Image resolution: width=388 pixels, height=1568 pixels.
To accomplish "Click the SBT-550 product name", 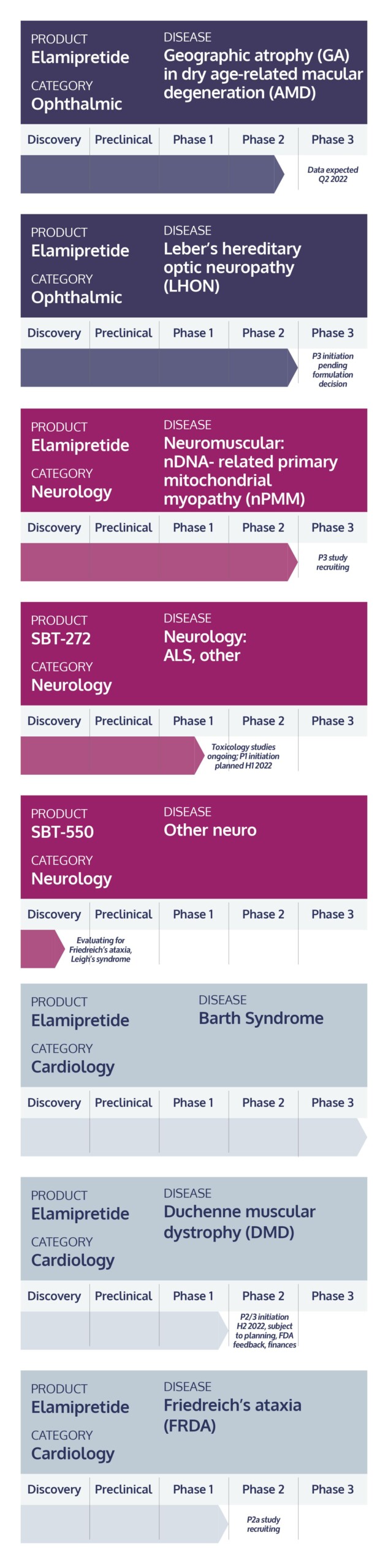I will coord(63,832).
